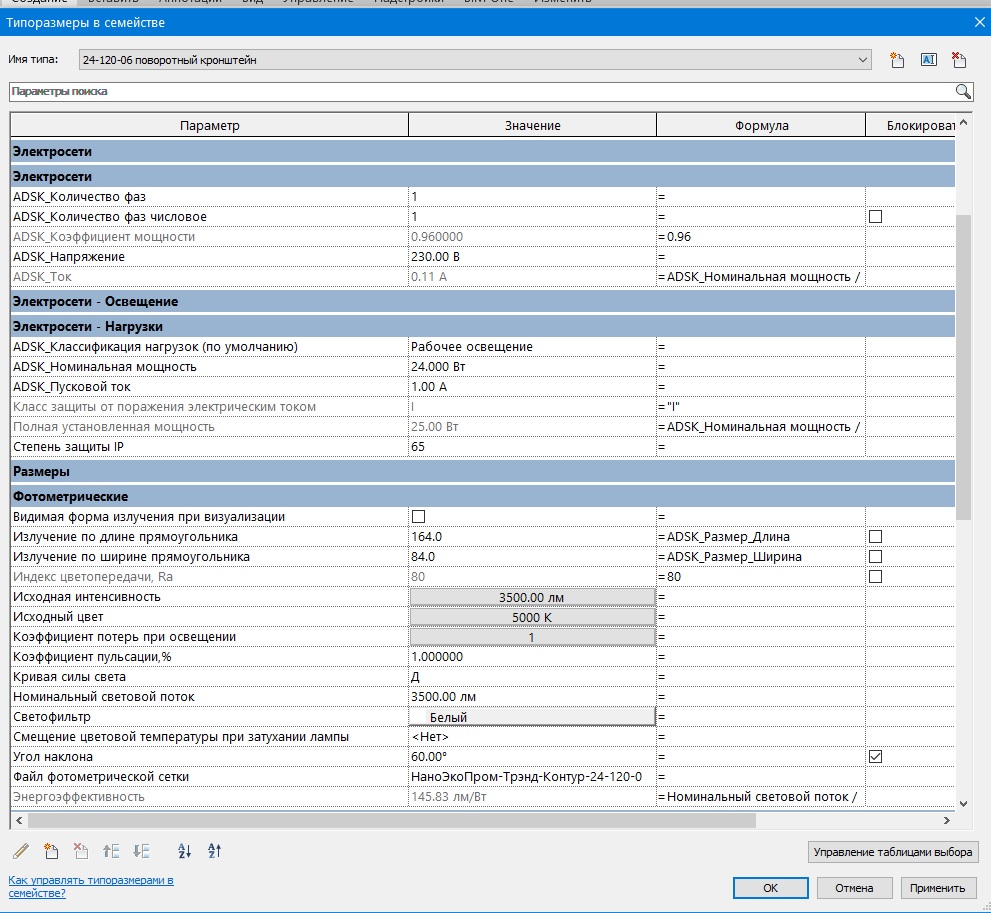Click the Коэффициент пульсации,% value 1.000000
The image size is (991, 913).
[532, 656]
